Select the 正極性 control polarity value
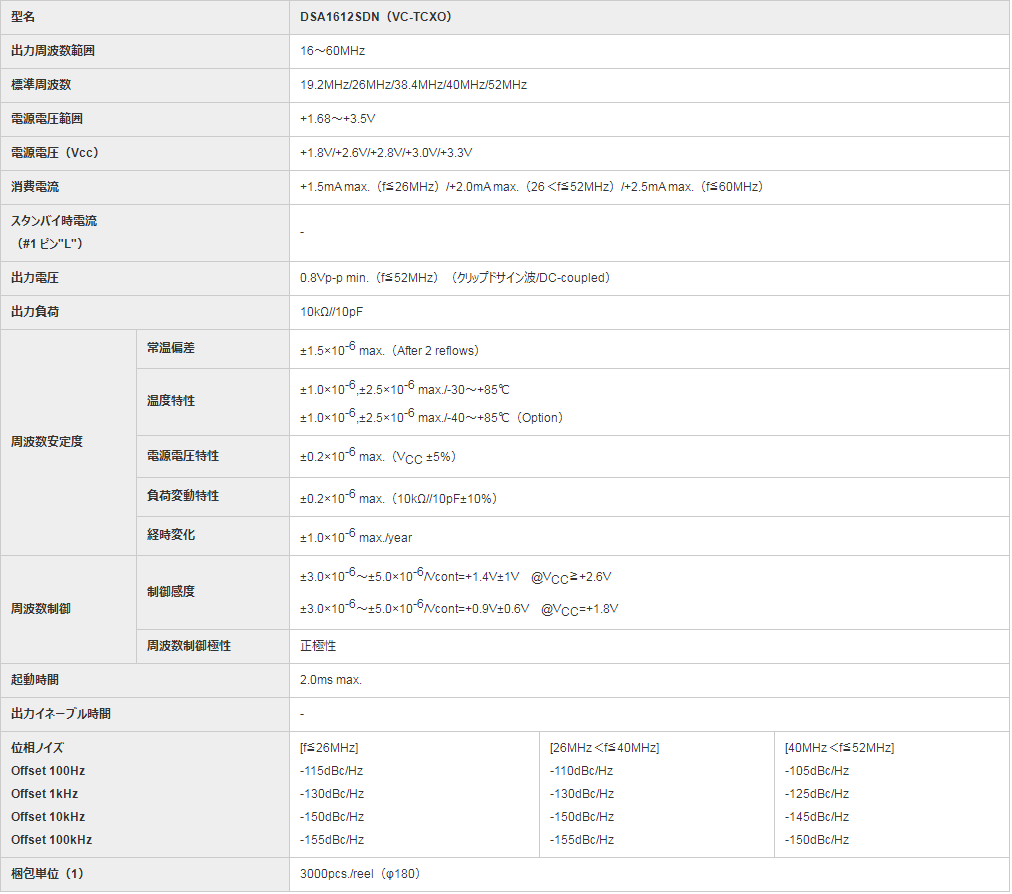Viewport: 1012px width, 894px height. coord(318,646)
